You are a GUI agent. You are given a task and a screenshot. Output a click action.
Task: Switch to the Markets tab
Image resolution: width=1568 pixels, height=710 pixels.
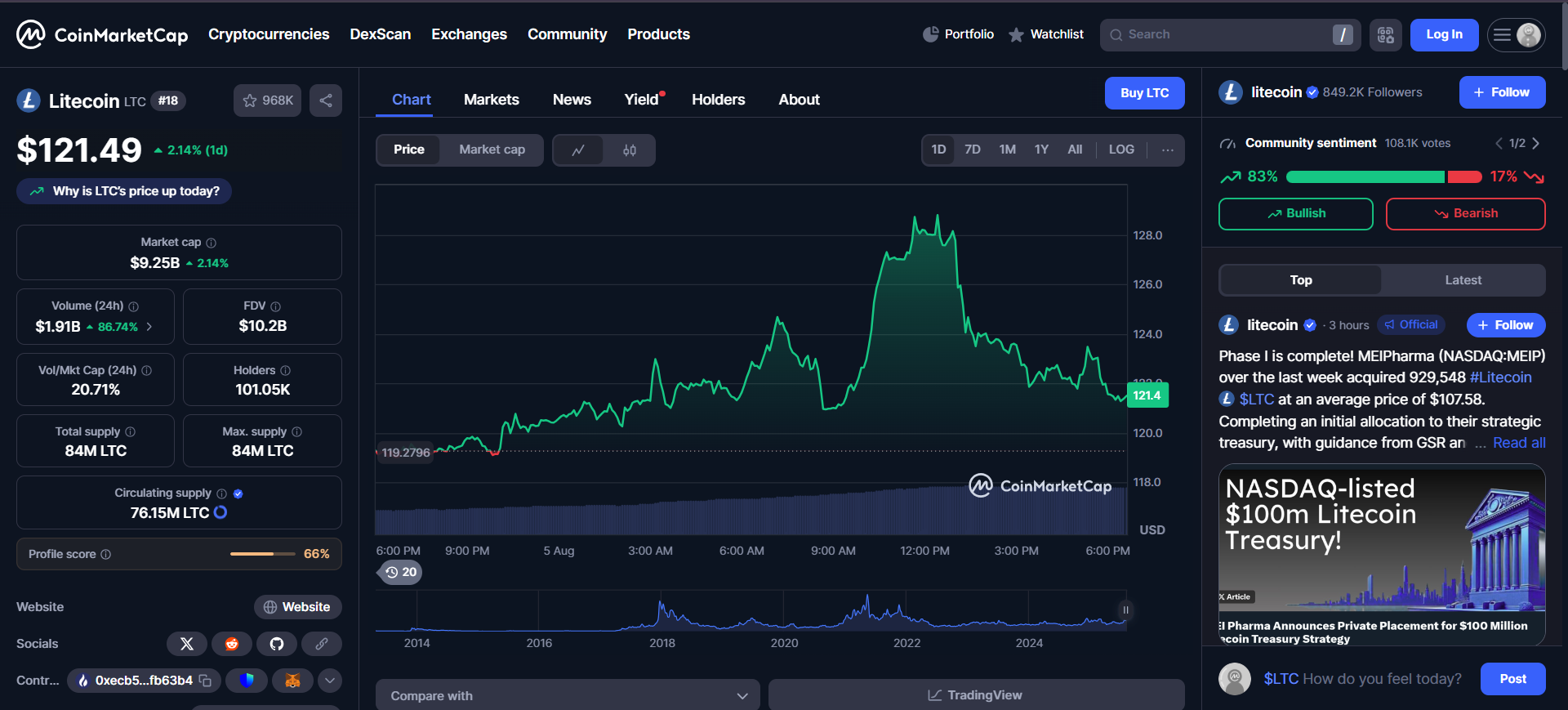tap(492, 100)
